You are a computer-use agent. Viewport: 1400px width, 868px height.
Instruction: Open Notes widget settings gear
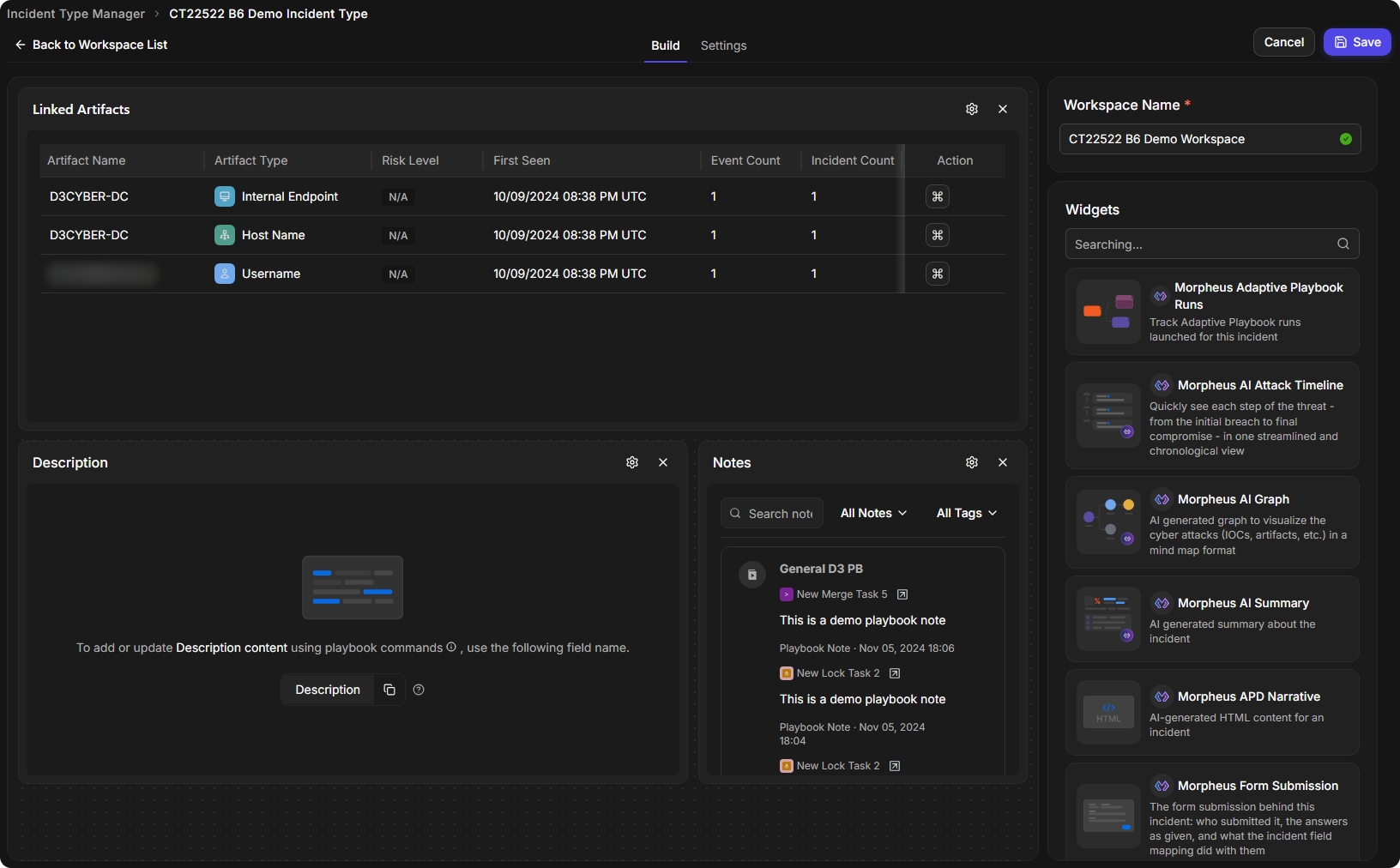tap(972, 462)
